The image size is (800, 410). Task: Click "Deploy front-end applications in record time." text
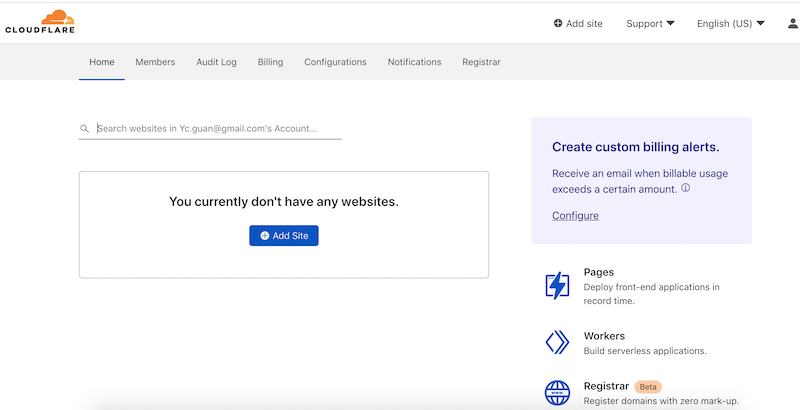point(652,294)
